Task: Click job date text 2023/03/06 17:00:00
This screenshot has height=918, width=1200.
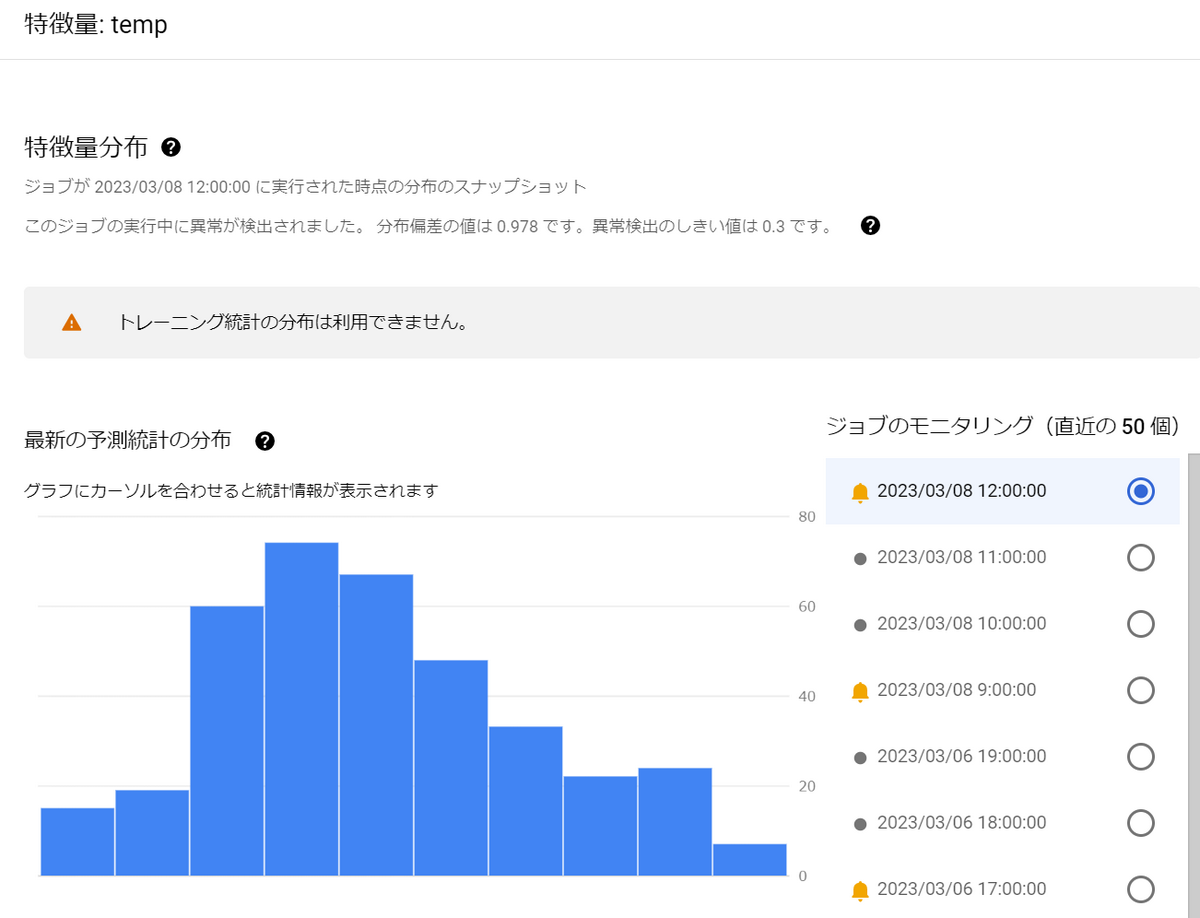Action: [962, 889]
